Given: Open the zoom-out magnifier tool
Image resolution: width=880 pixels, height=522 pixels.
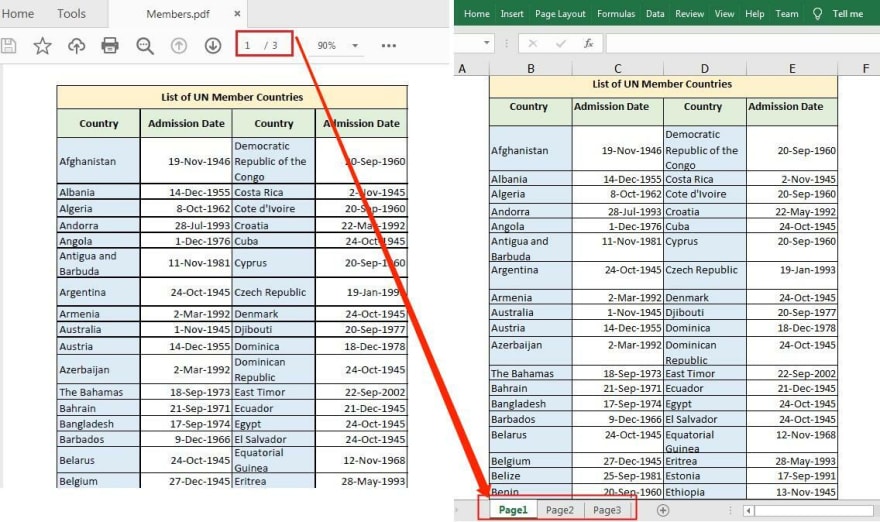Looking at the screenshot, I should pos(145,45).
